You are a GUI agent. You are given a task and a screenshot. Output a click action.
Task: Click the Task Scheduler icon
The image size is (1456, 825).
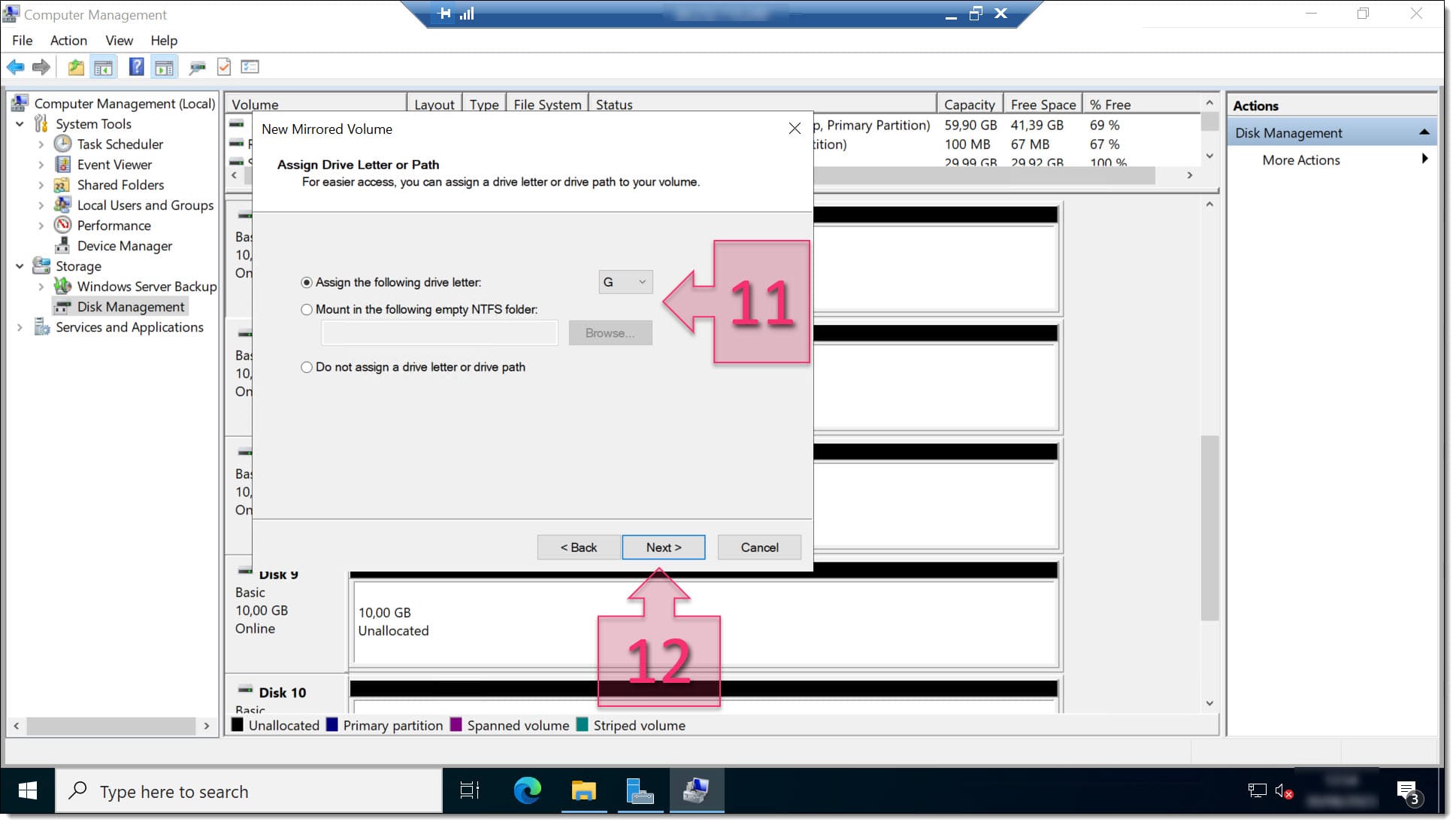click(62, 144)
